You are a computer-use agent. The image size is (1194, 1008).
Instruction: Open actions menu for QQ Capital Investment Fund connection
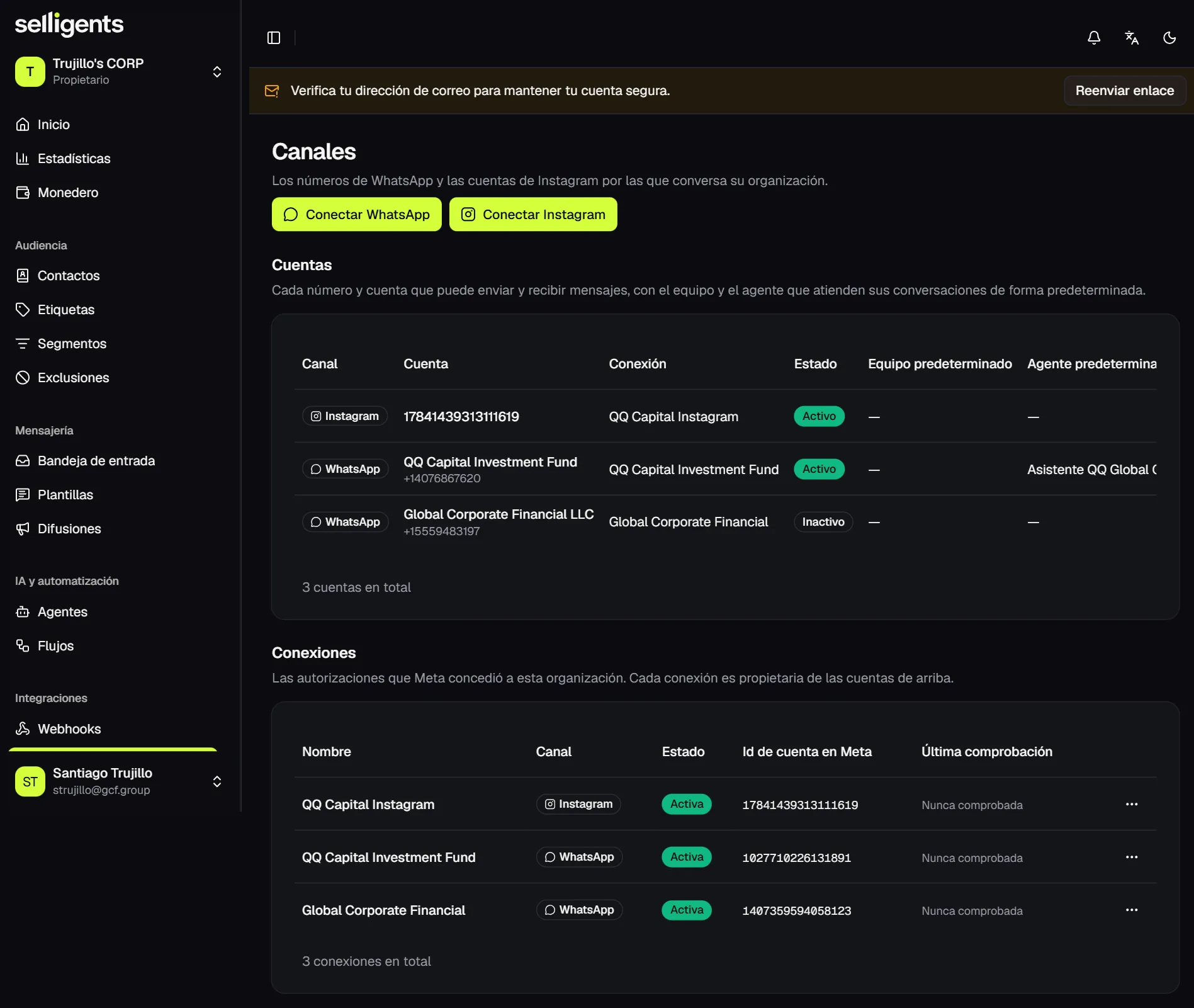(x=1131, y=857)
